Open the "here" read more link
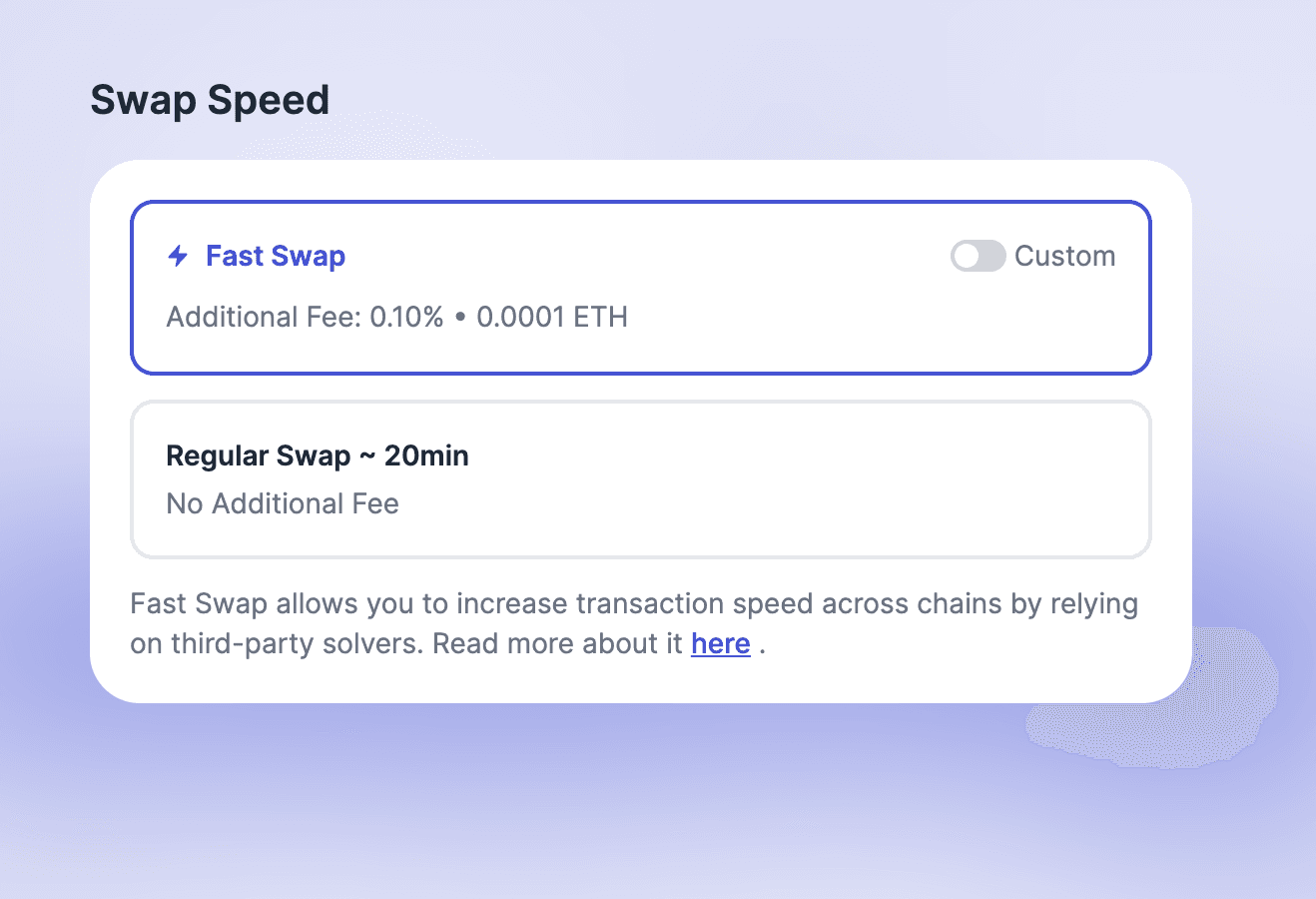 pyautogui.click(x=720, y=643)
